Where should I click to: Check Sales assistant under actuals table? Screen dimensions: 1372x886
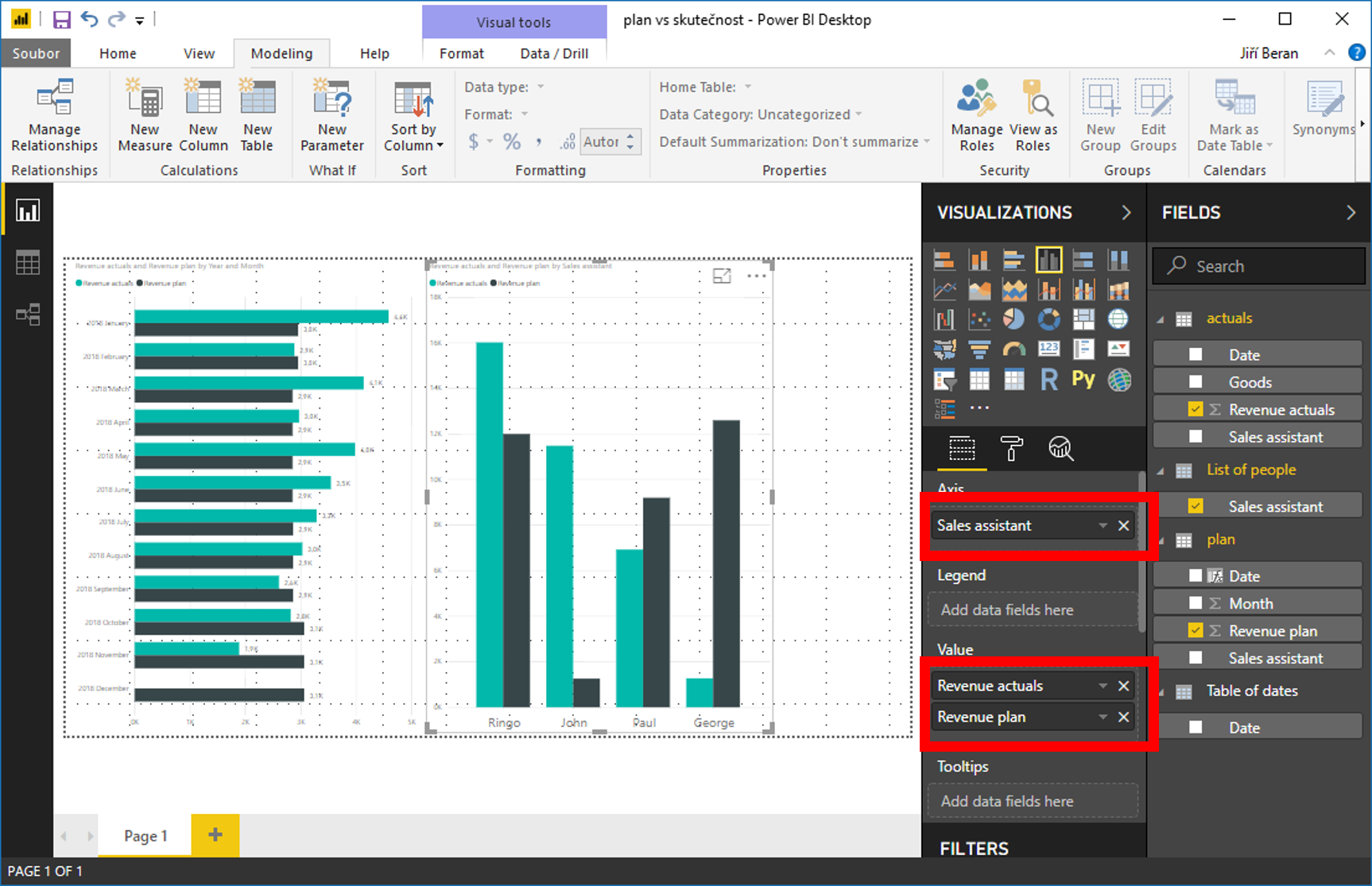[1196, 436]
